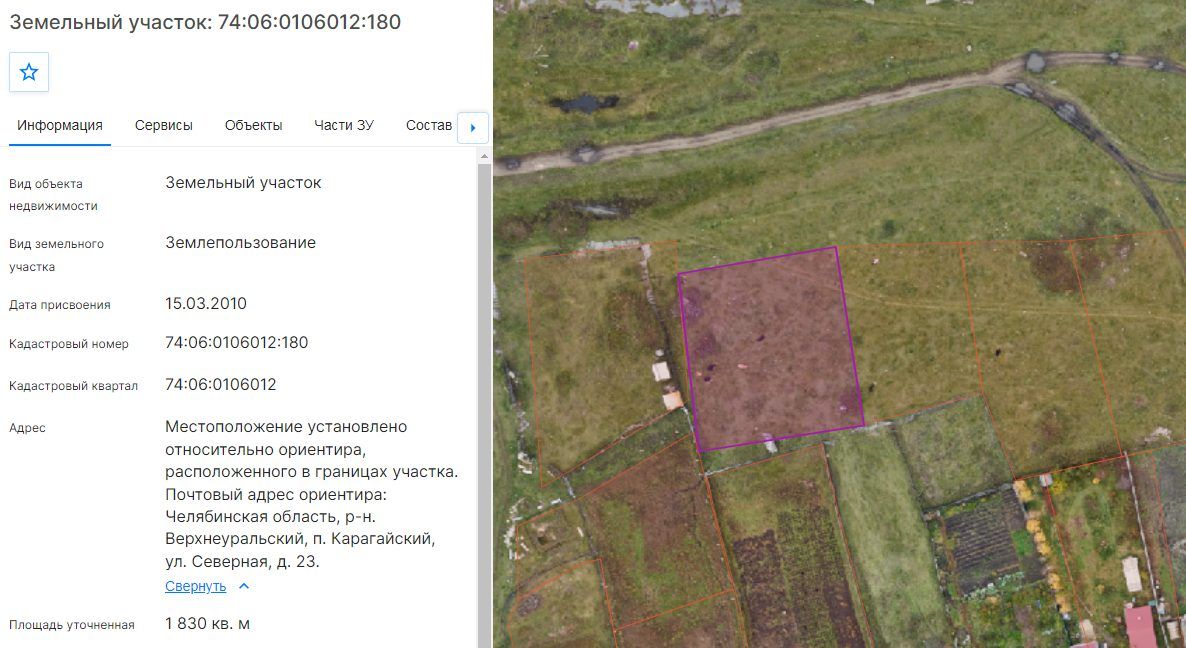
Task: Click the Свернуть link under the address
Action: click(x=195, y=586)
